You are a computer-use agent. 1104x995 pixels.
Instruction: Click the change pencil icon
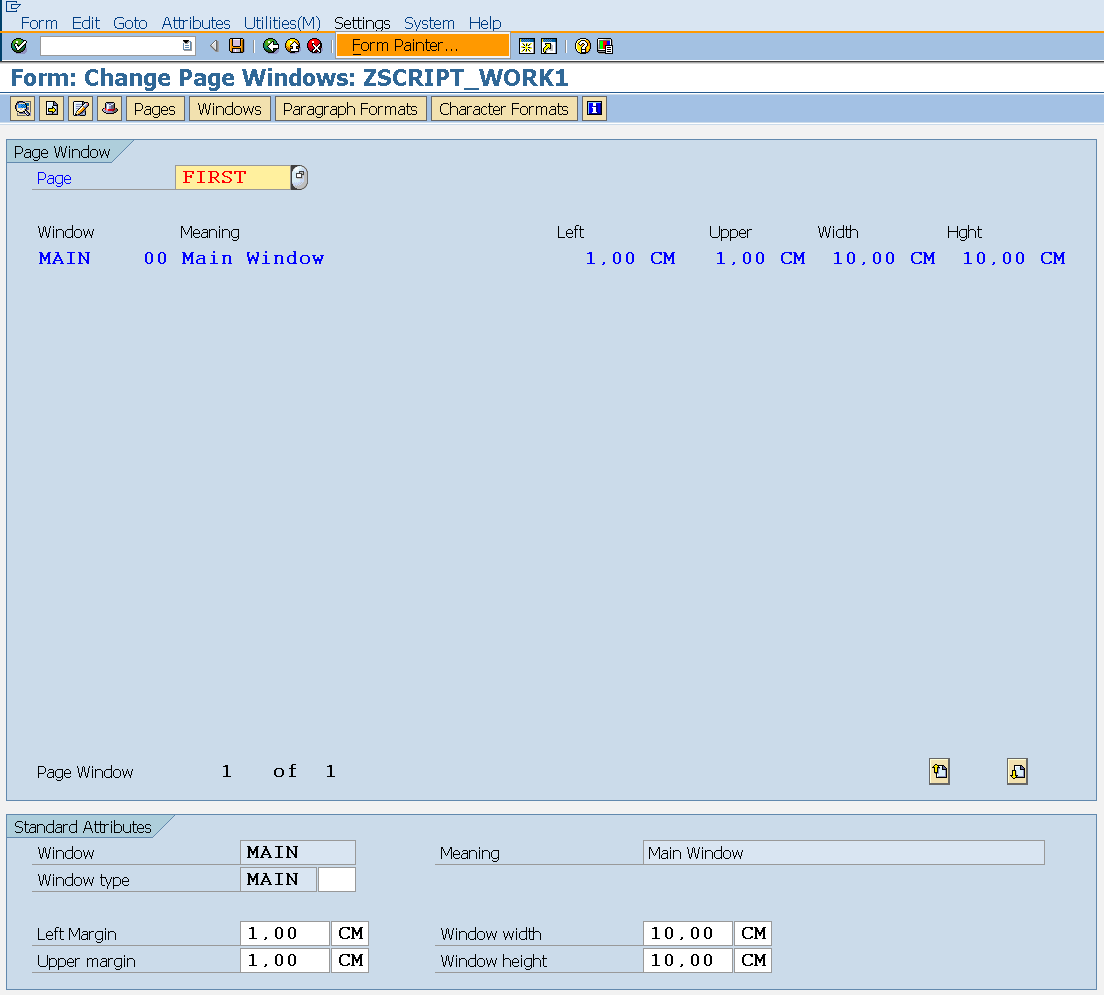click(78, 108)
